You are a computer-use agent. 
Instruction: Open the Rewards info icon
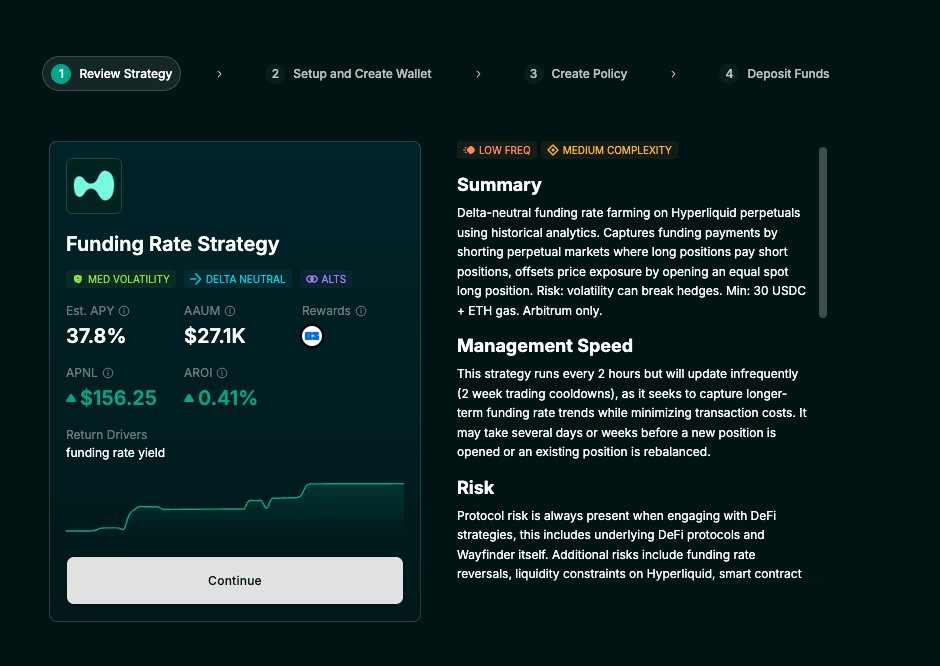tap(361, 311)
